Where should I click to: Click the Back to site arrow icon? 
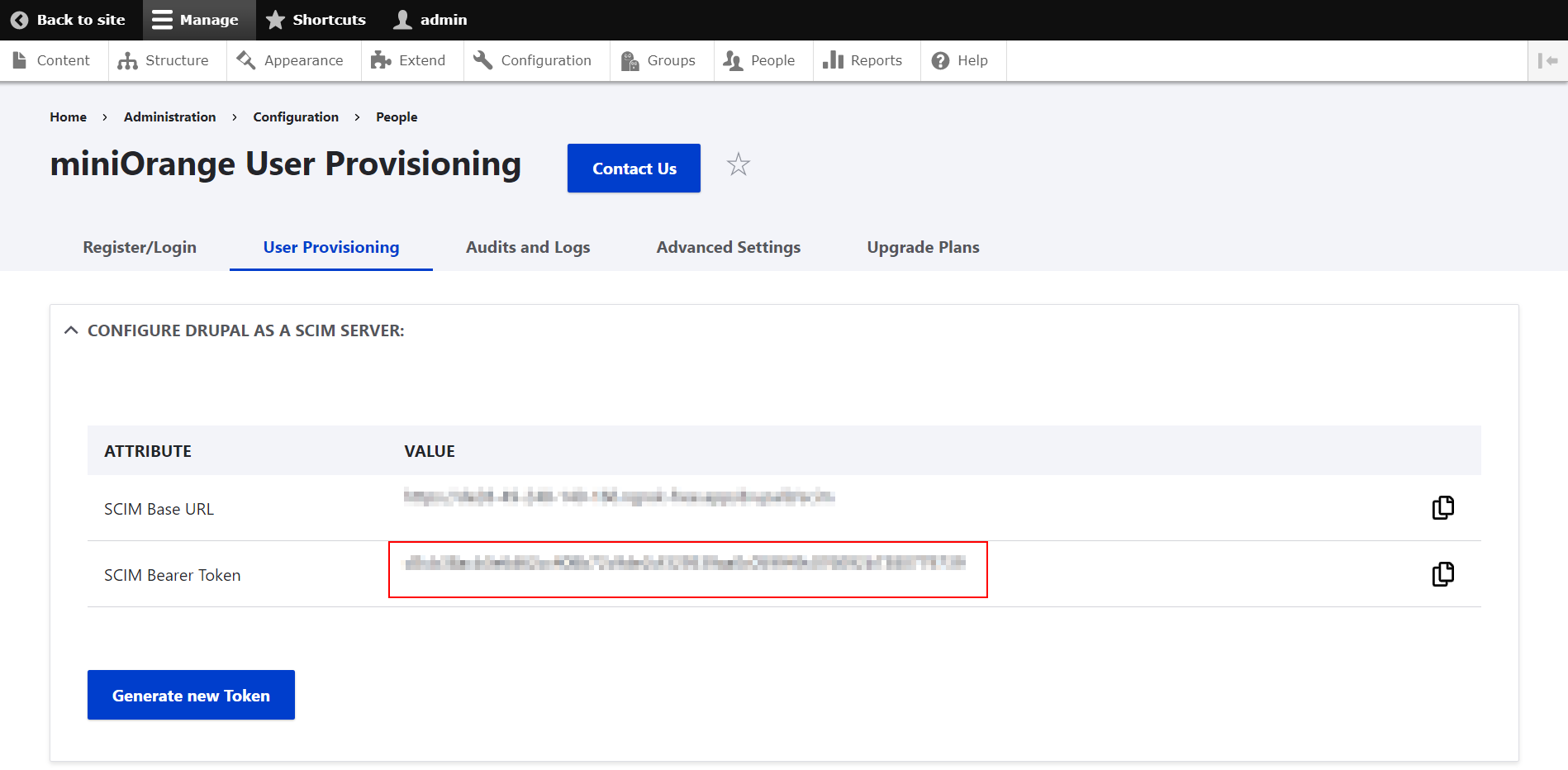[x=20, y=20]
